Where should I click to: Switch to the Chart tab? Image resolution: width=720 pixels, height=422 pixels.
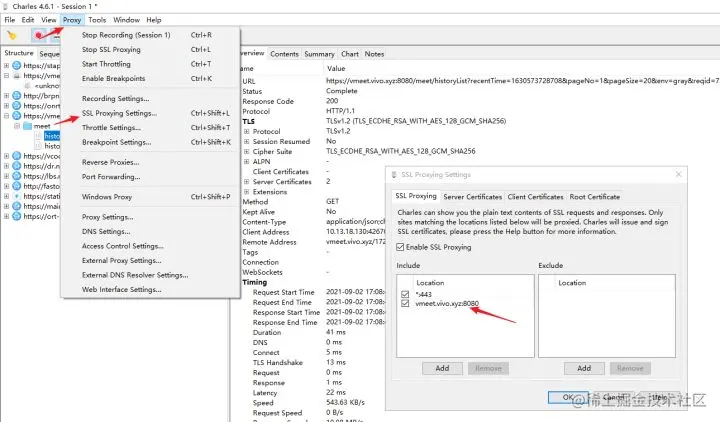349,54
